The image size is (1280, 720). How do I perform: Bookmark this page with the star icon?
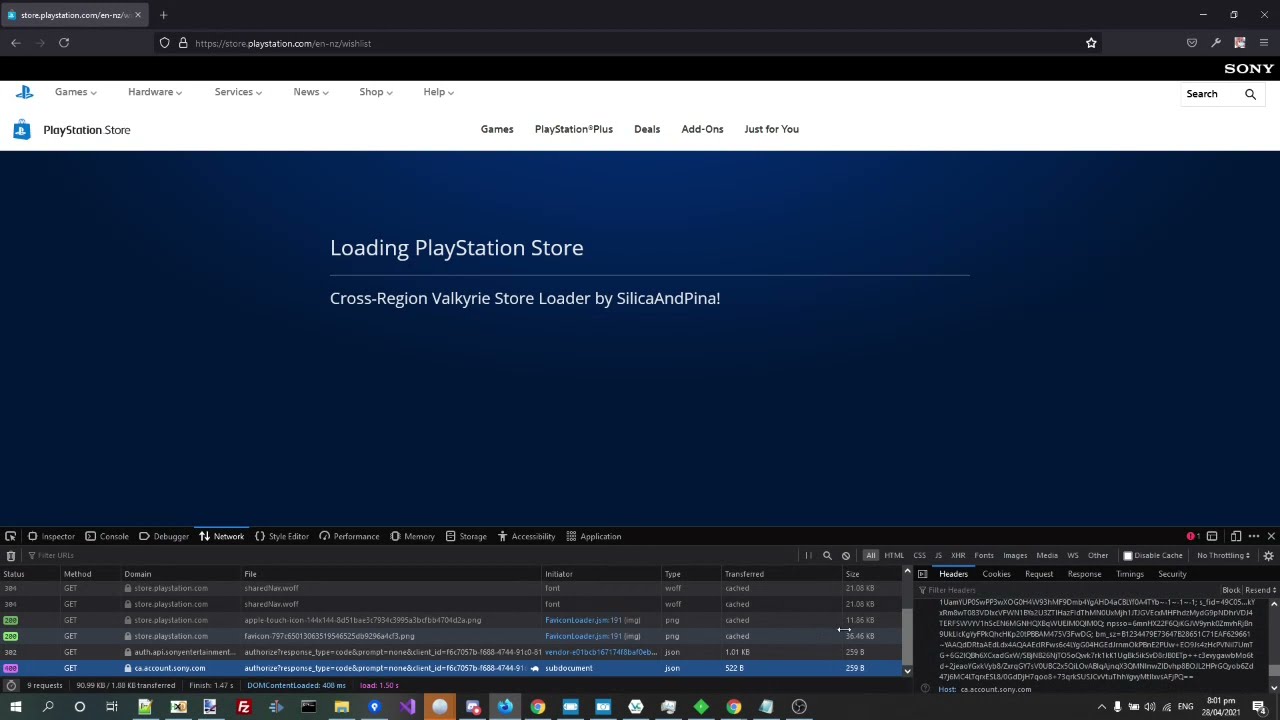click(1091, 43)
